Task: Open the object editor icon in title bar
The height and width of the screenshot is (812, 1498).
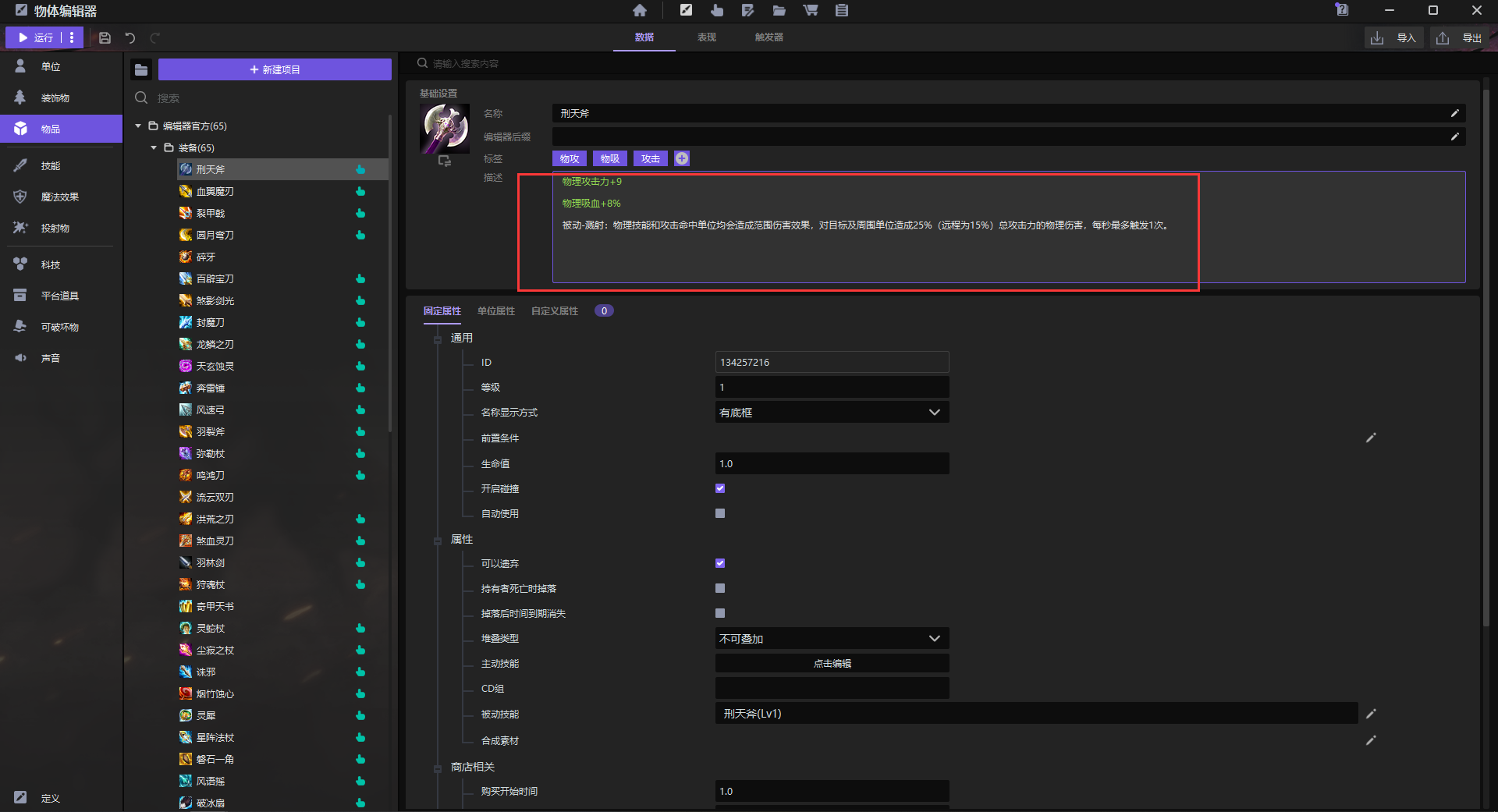Action: tap(686, 10)
